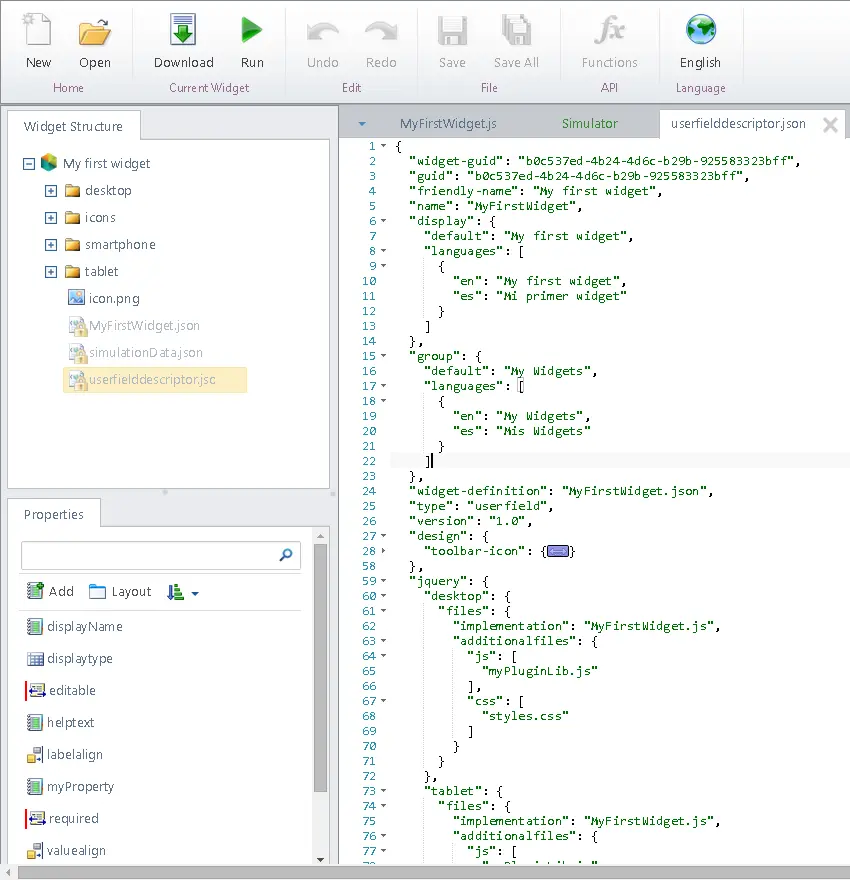Screen dimensions: 850x880
Task: Click the "myPluginLib.js" text on line 65
Action: tap(540, 671)
